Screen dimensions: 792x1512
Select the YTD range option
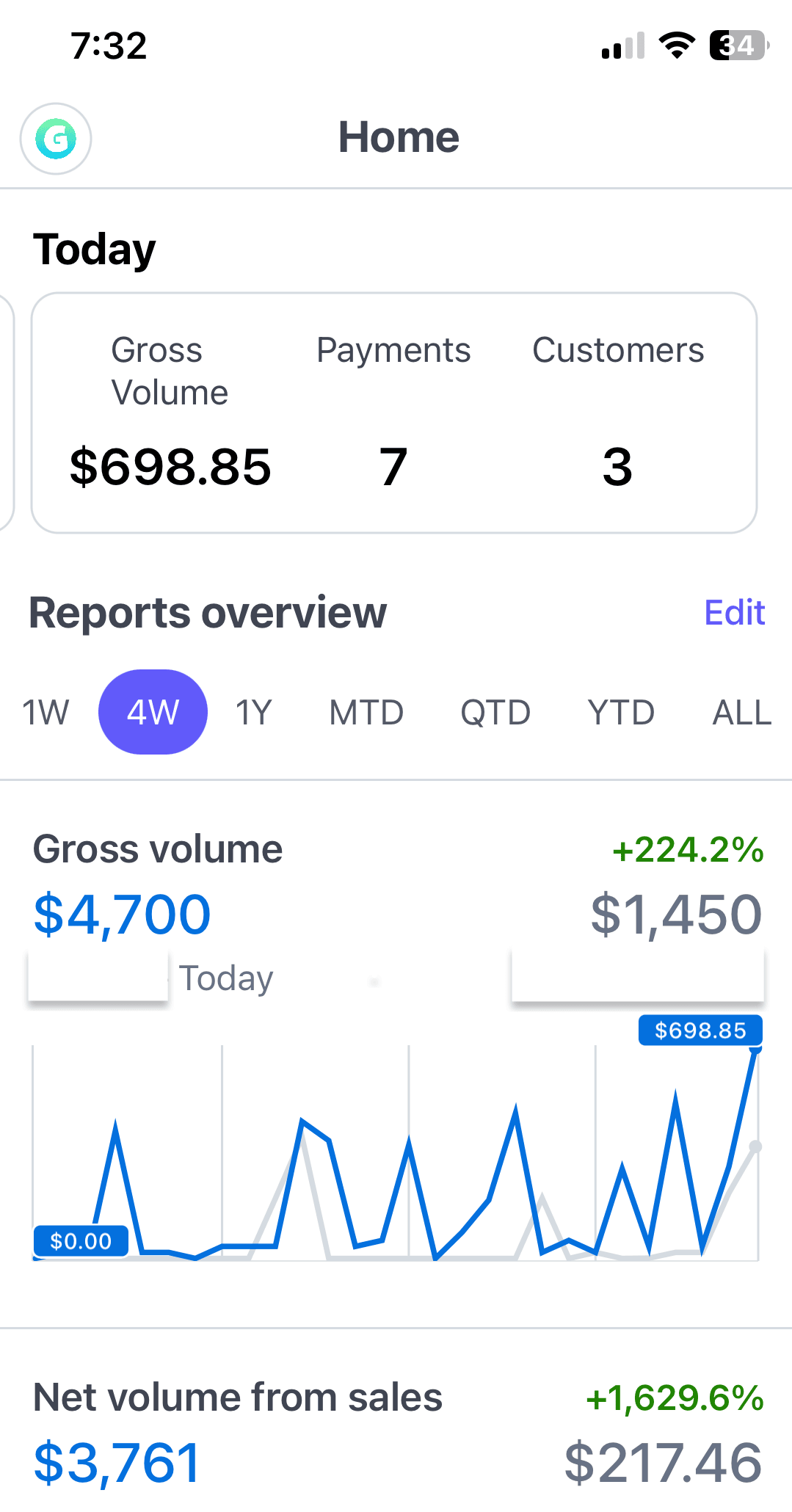[621, 712]
